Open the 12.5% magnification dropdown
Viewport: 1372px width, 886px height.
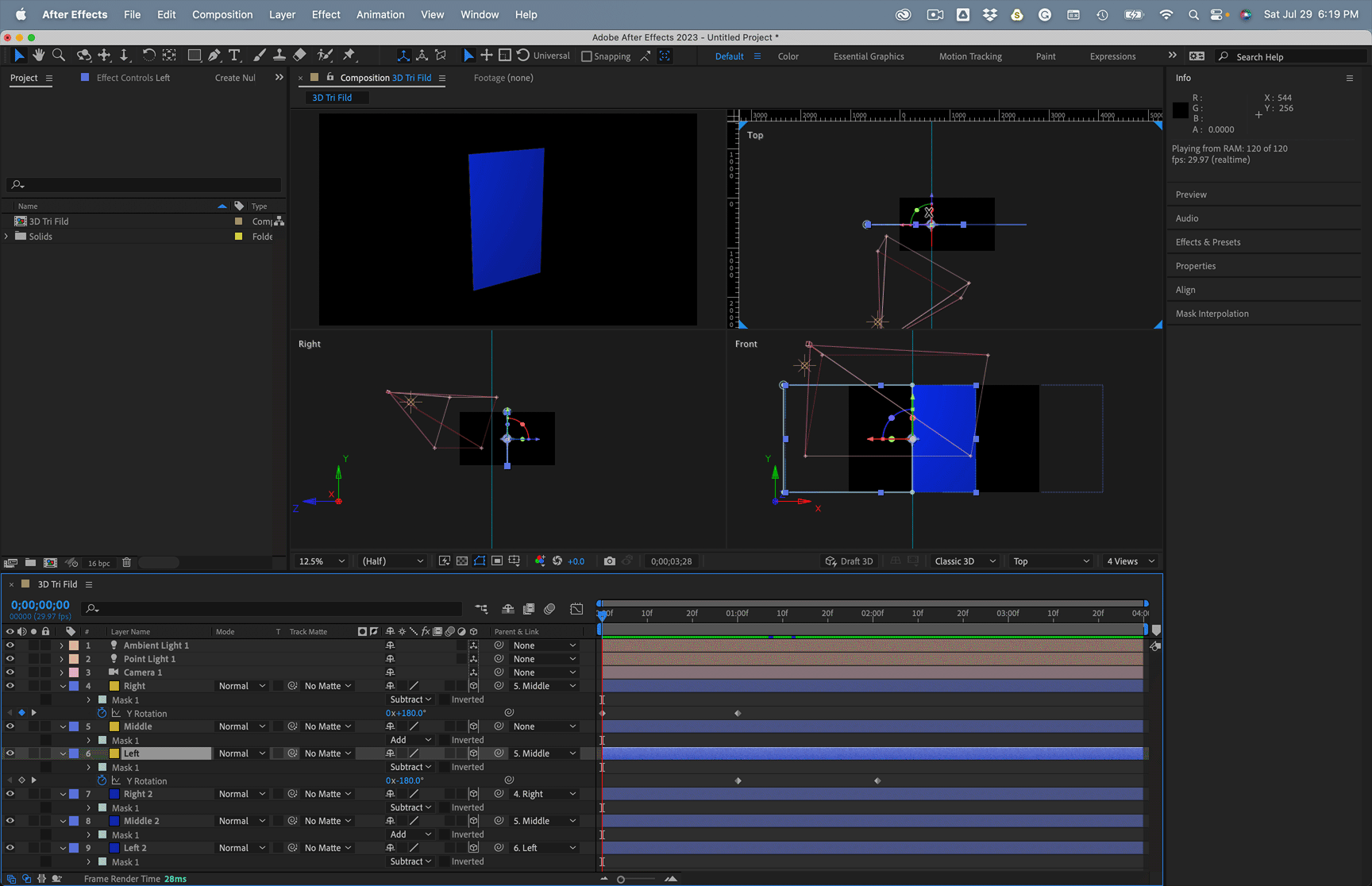pos(321,561)
